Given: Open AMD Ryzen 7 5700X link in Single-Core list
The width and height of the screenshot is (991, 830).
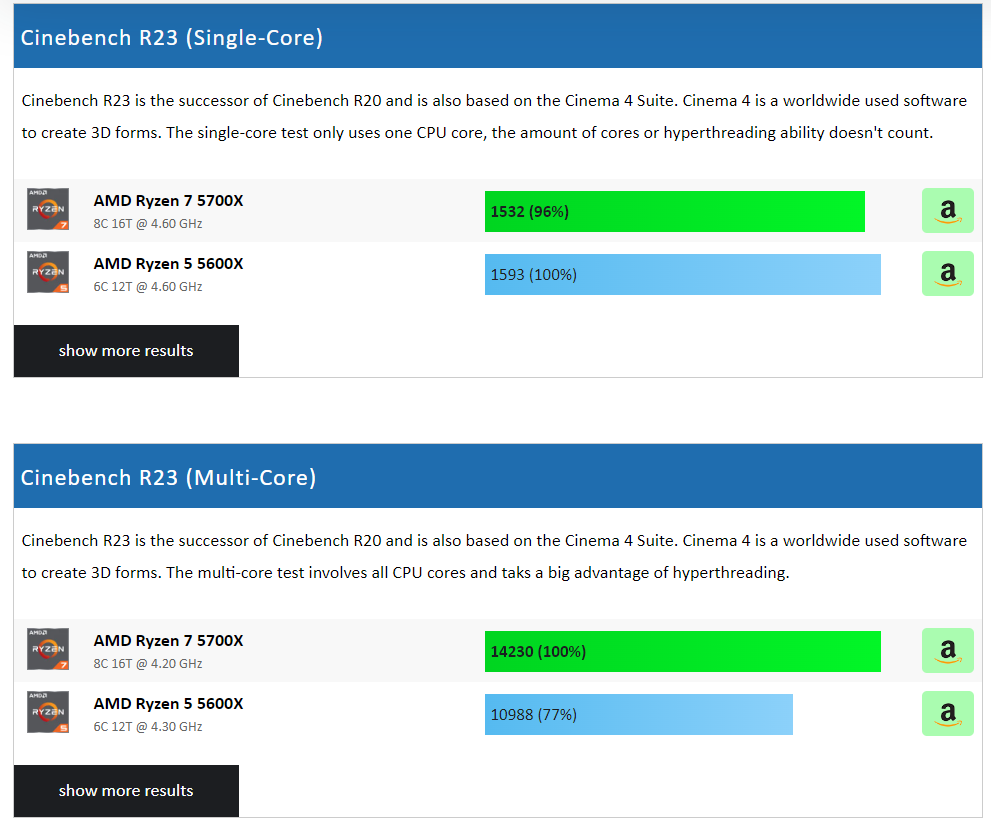Looking at the screenshot, I should [169, 201].
